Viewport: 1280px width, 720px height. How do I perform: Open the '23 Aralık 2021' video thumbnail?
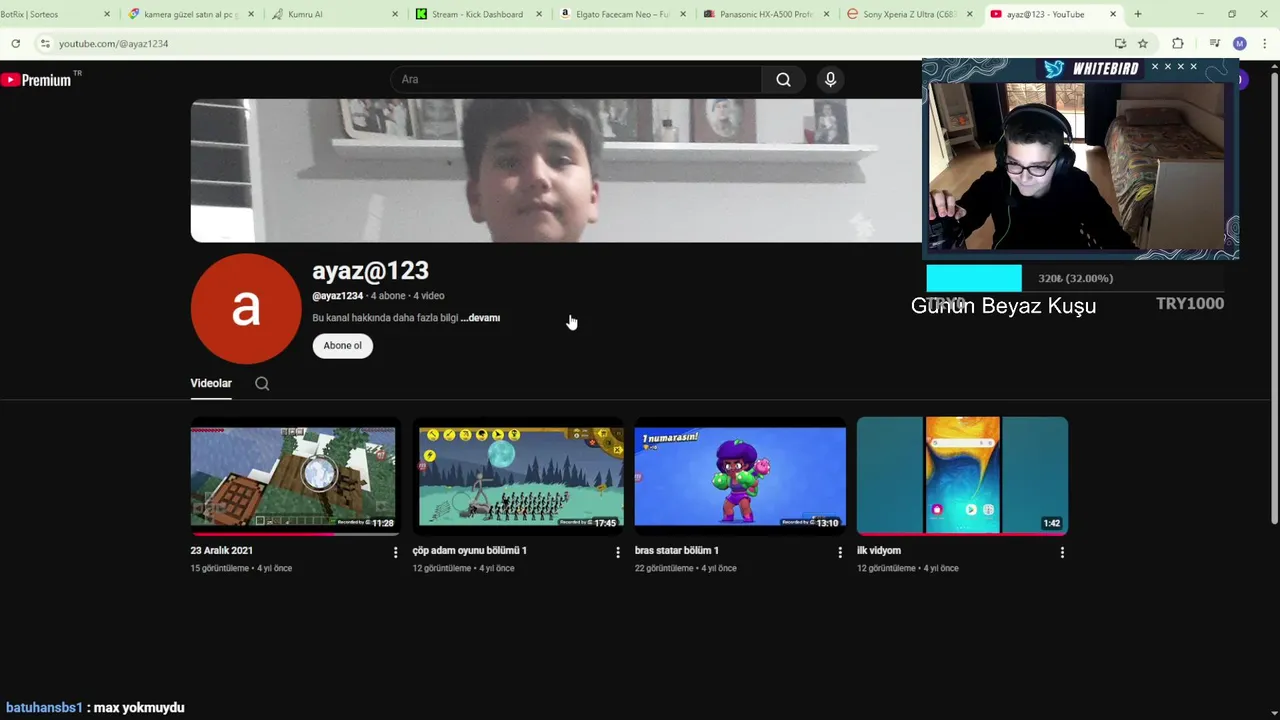click(x=294, y=476)
